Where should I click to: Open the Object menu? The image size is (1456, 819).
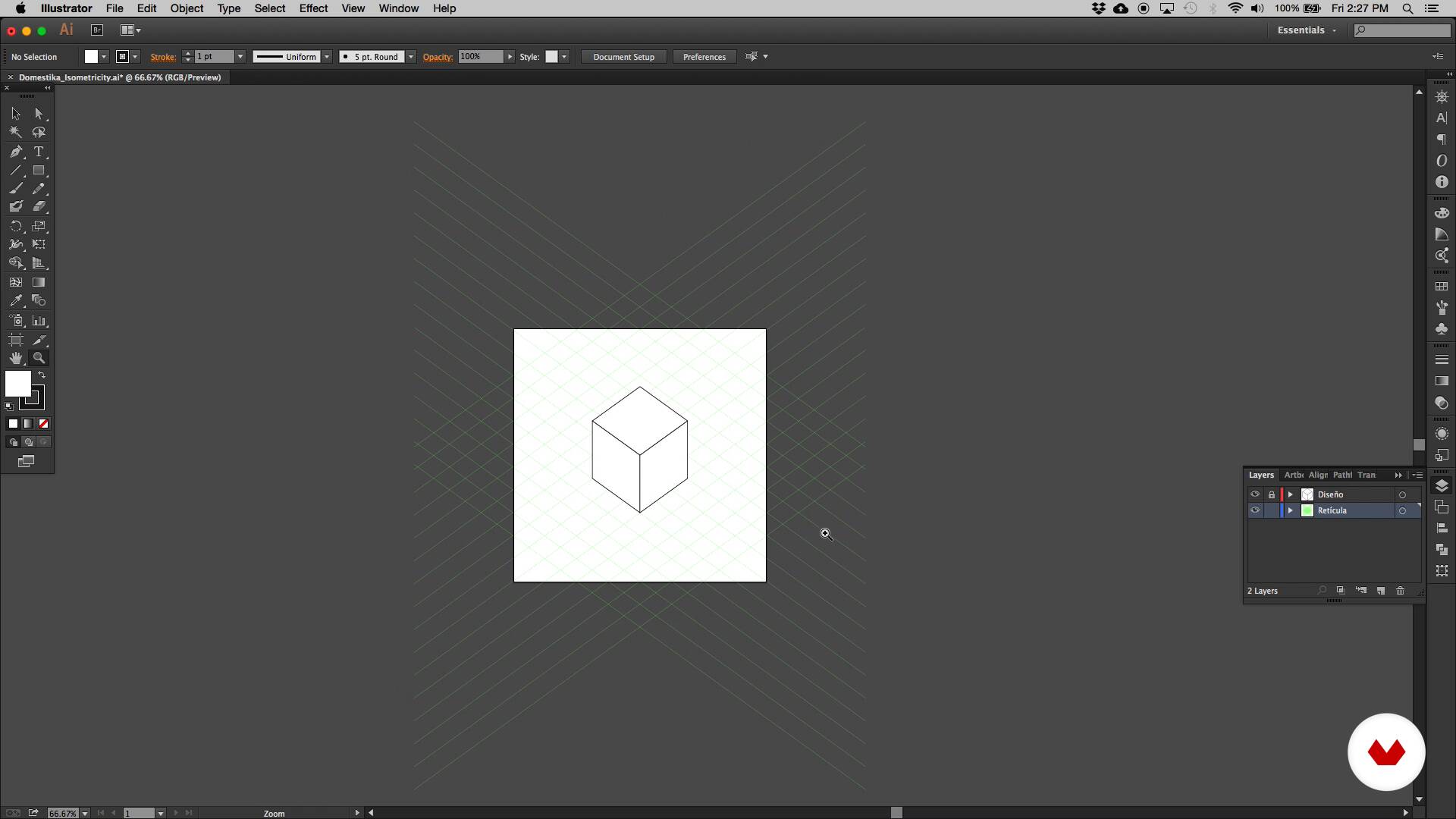187,8
